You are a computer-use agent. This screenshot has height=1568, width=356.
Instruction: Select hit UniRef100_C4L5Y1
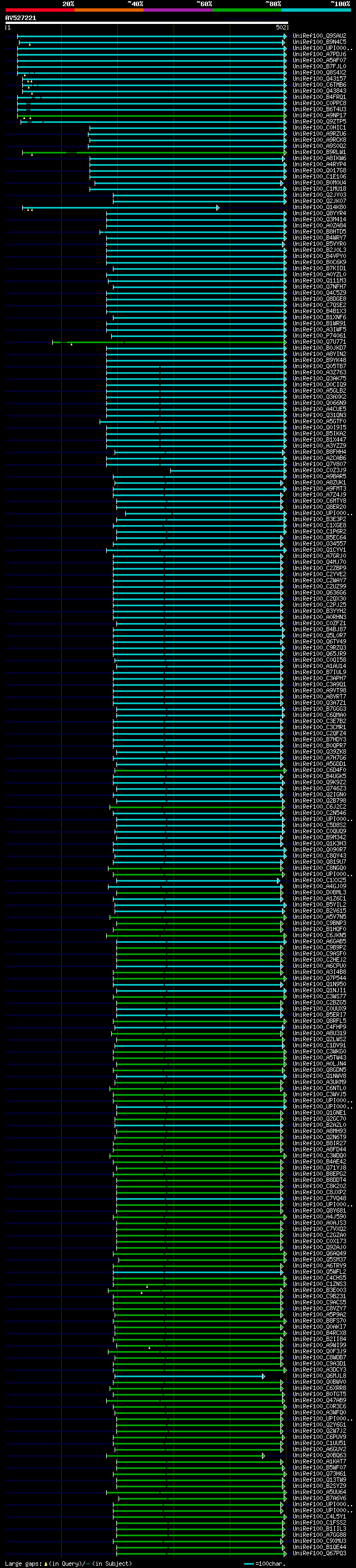tap(319, 1516)
